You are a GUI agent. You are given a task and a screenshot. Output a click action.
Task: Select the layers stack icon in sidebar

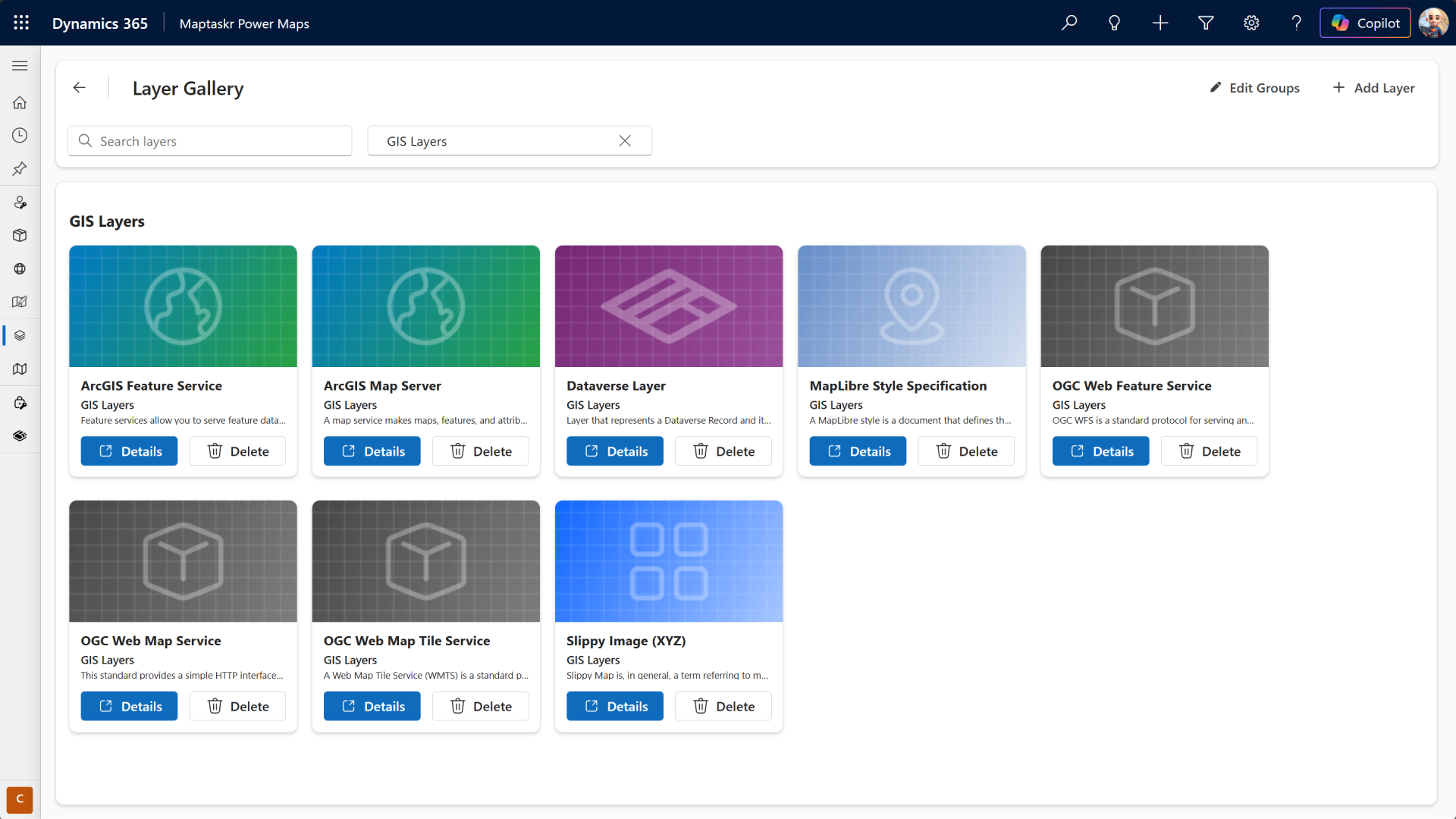coord(20,335)
